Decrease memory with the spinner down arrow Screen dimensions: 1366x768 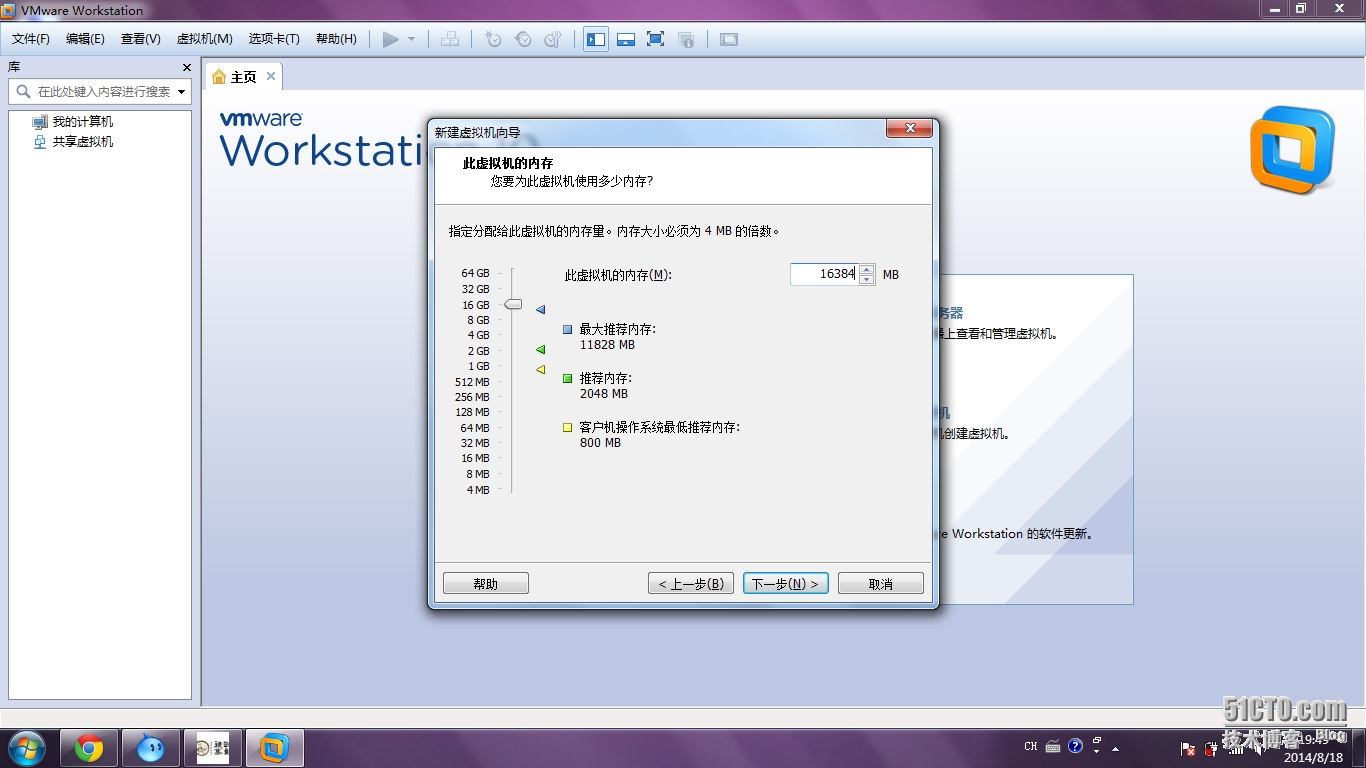tap(867, 280)
